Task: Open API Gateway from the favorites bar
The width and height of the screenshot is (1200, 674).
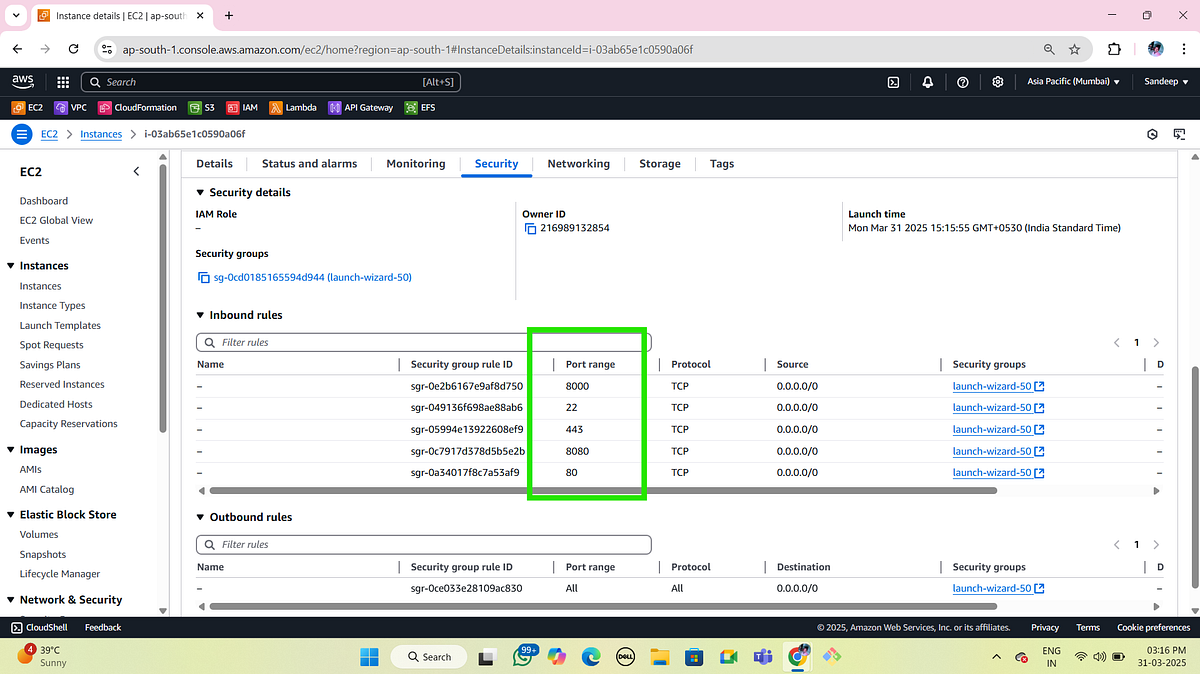Action: pyautogui.click(x=359, y=107)
